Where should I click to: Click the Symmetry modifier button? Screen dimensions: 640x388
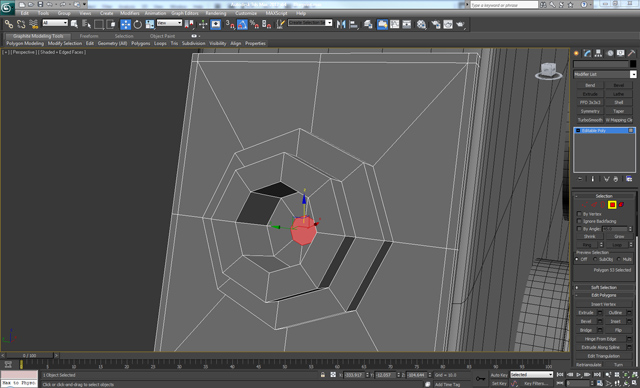[x=590, y=111]
